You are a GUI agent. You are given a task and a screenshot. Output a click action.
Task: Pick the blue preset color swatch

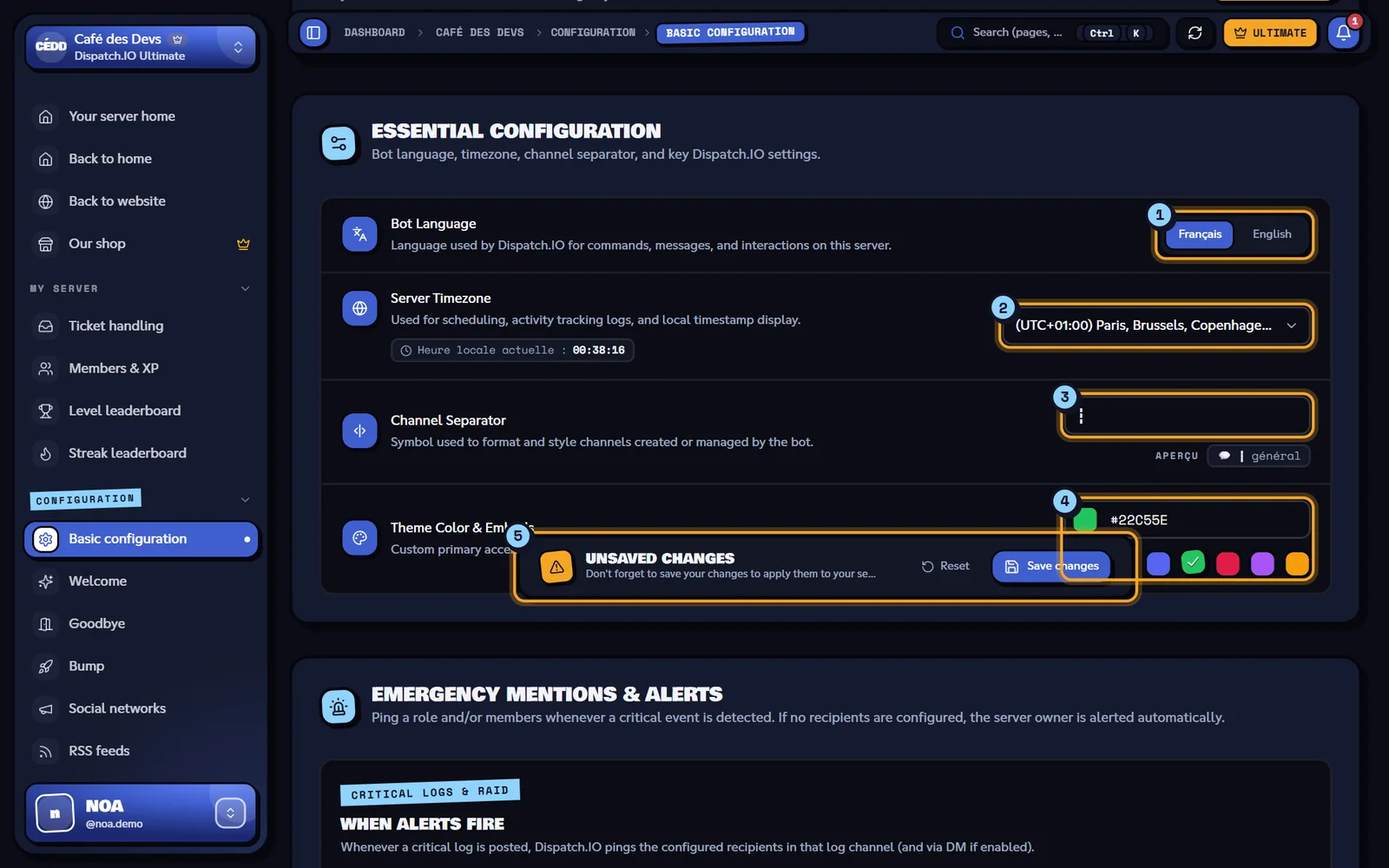coord(1158,564)
